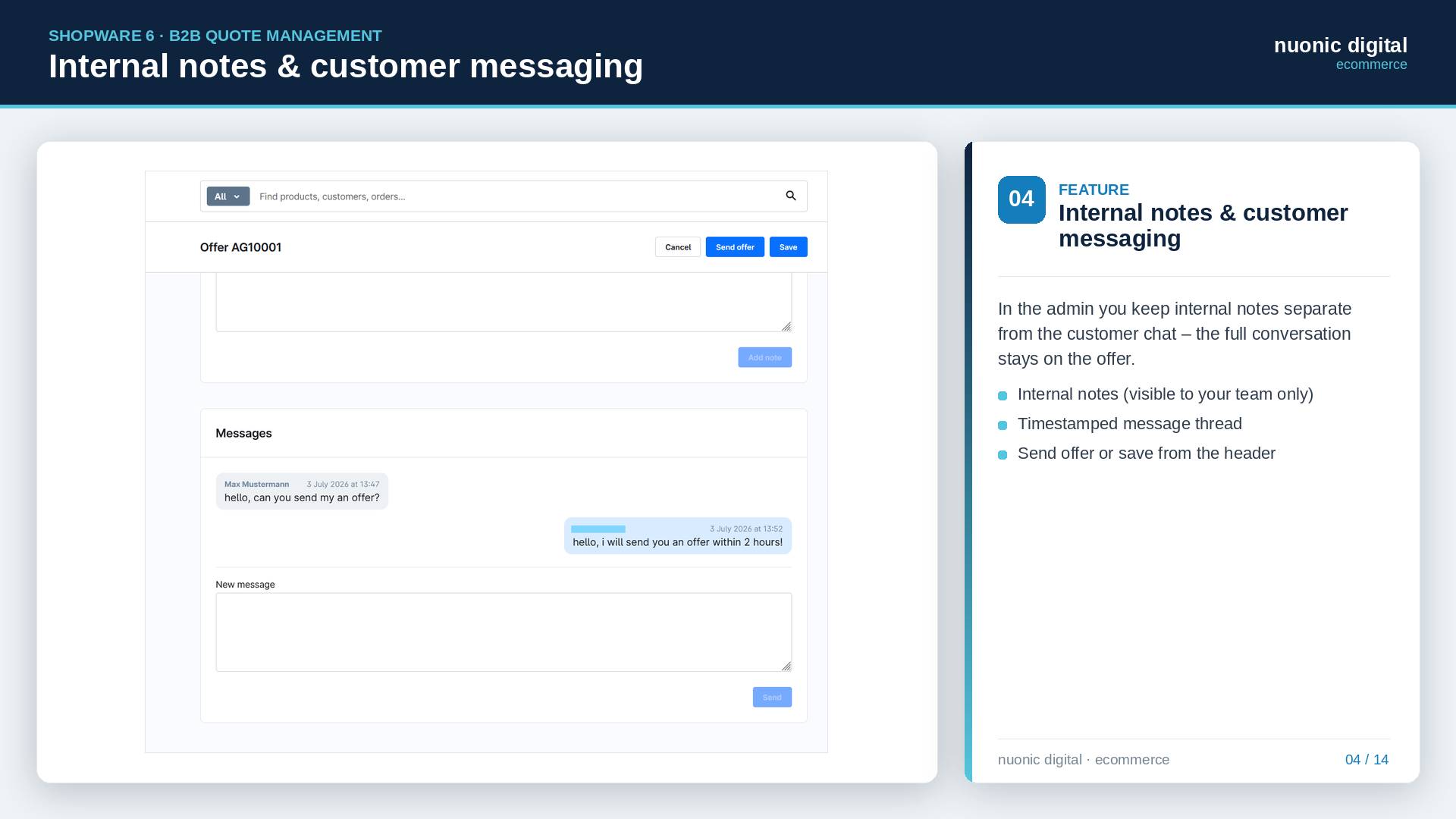The width and height of the screenshot is (1456, 819).
Task: Click the Offer AG10001 title
Action: pos(240,247)
